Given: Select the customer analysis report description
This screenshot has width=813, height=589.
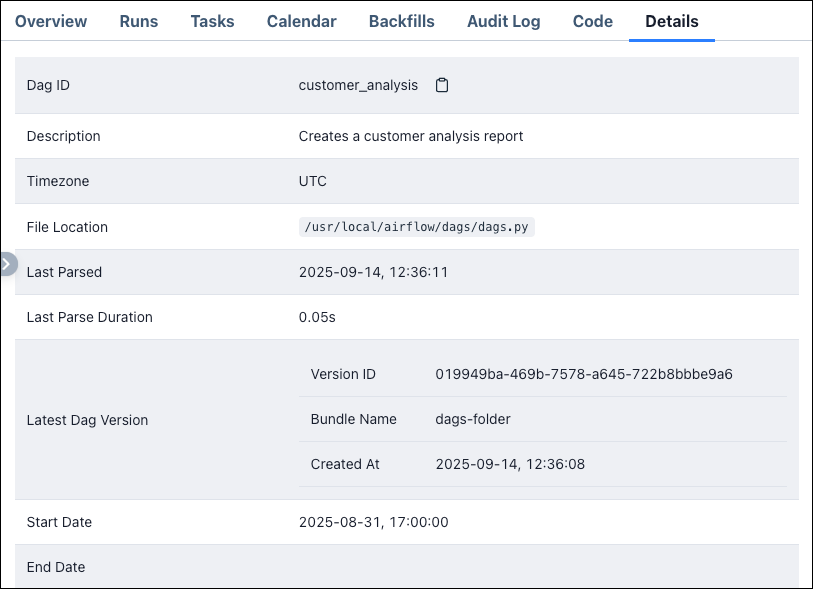Looking at the screenshot, I should click(x=410, y=136).
